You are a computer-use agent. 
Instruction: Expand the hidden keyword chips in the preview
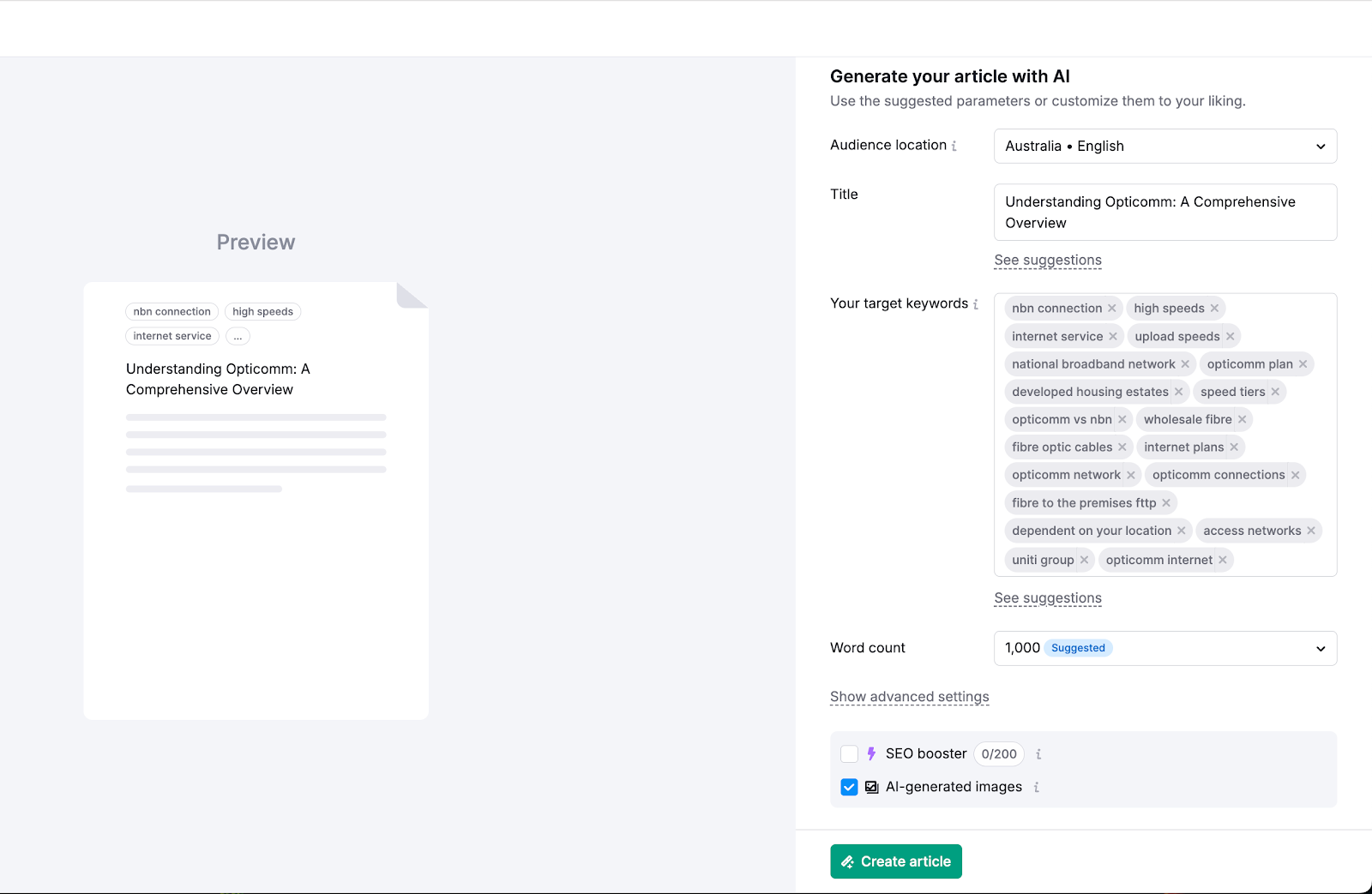pyautogui.click(x=238, y=336)
